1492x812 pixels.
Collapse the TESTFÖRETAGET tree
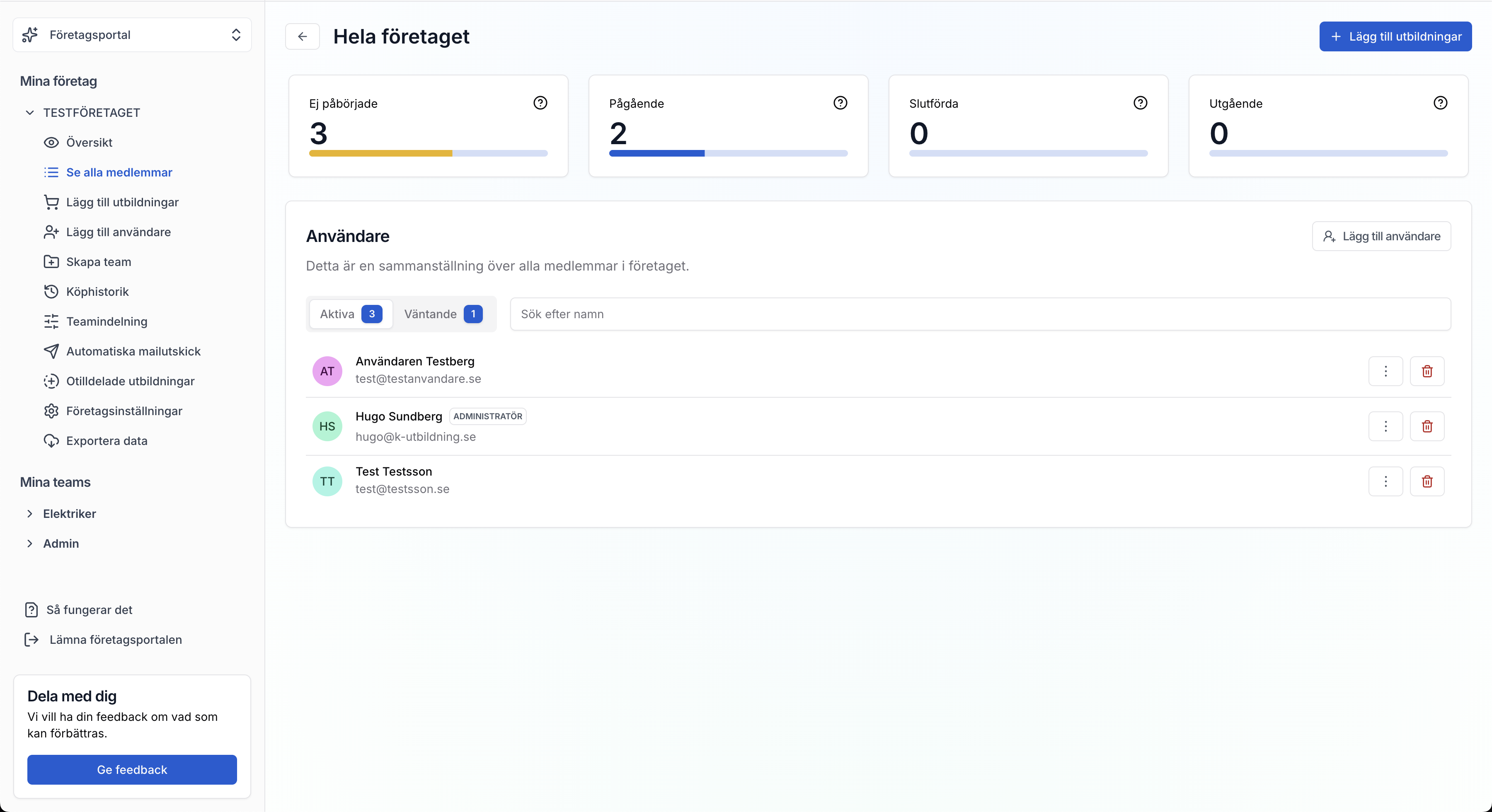pos(30,112)
